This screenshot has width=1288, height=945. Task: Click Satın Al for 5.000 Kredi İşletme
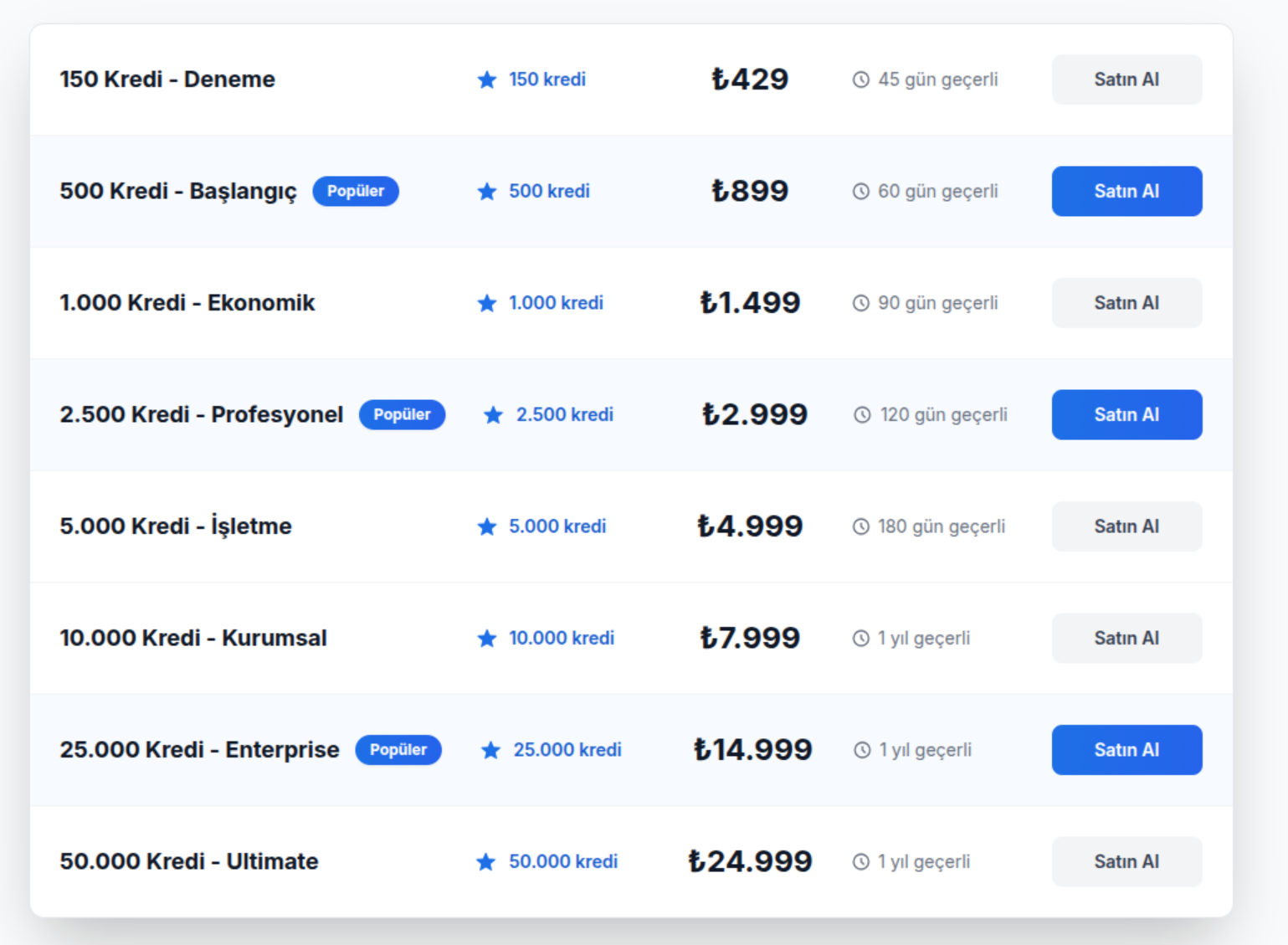coord(1126,526)
